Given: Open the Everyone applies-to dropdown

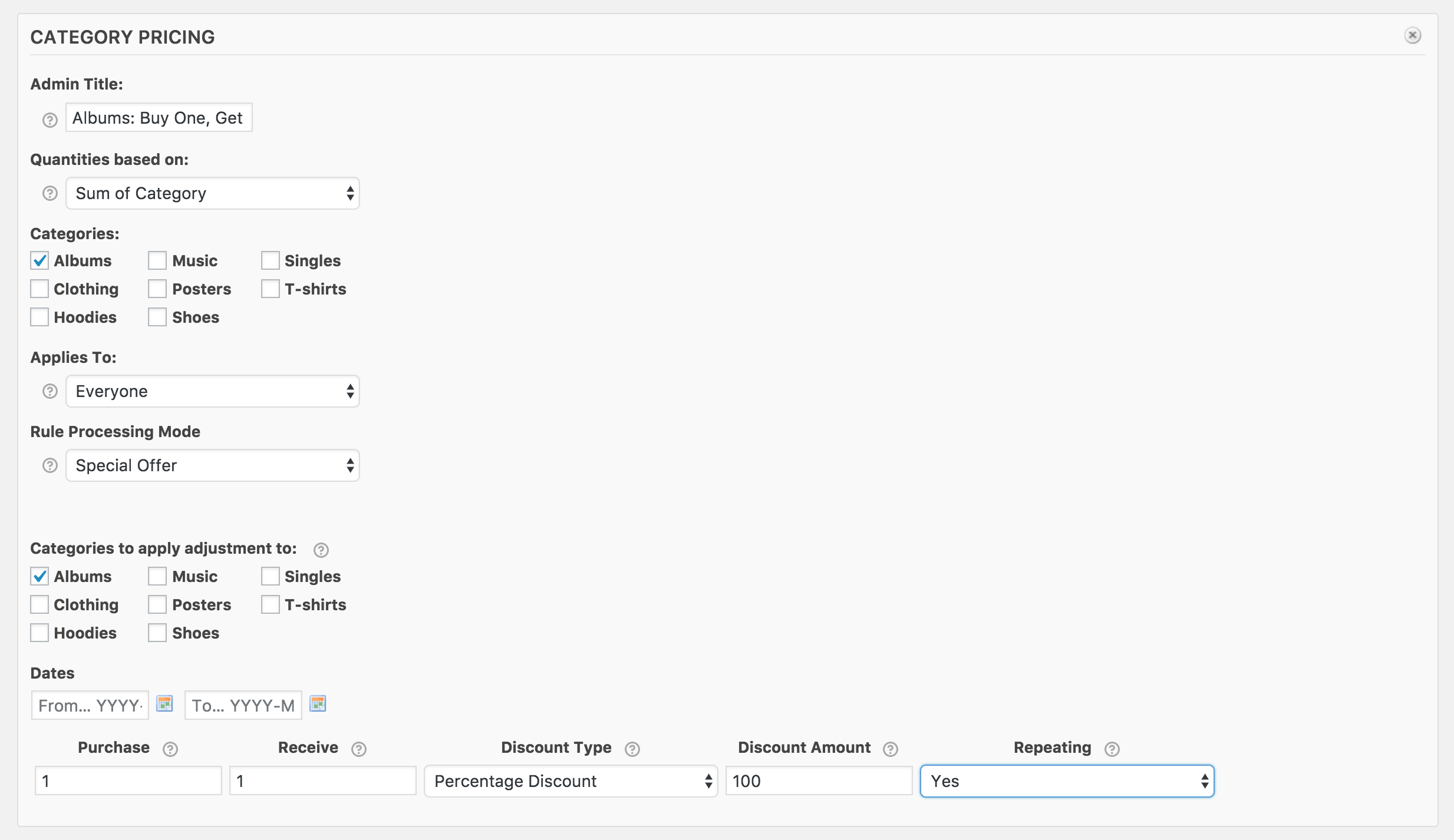Looking at the screenshot, I should [x=213, y=391].
